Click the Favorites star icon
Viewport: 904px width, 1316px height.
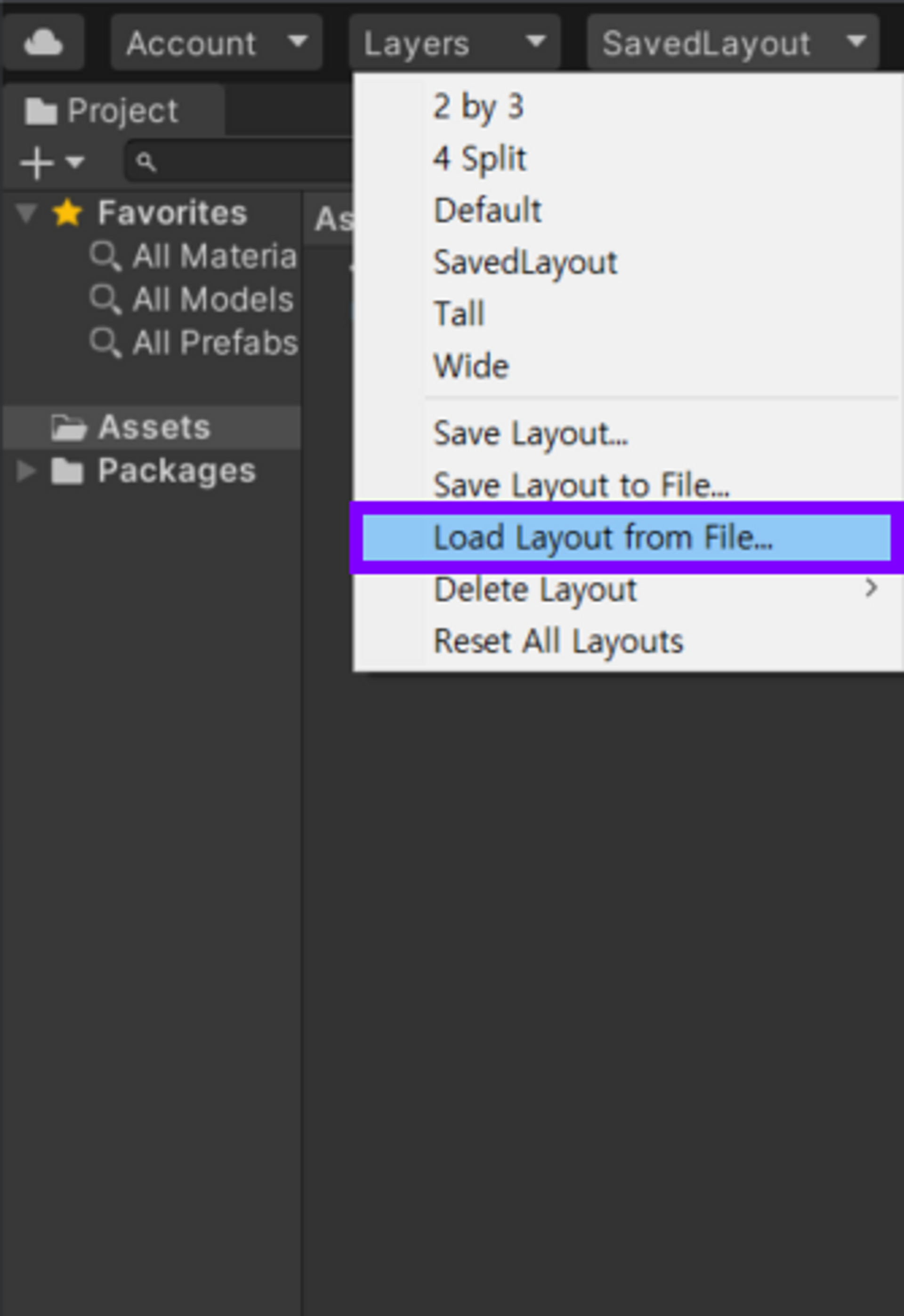(68, 212)
